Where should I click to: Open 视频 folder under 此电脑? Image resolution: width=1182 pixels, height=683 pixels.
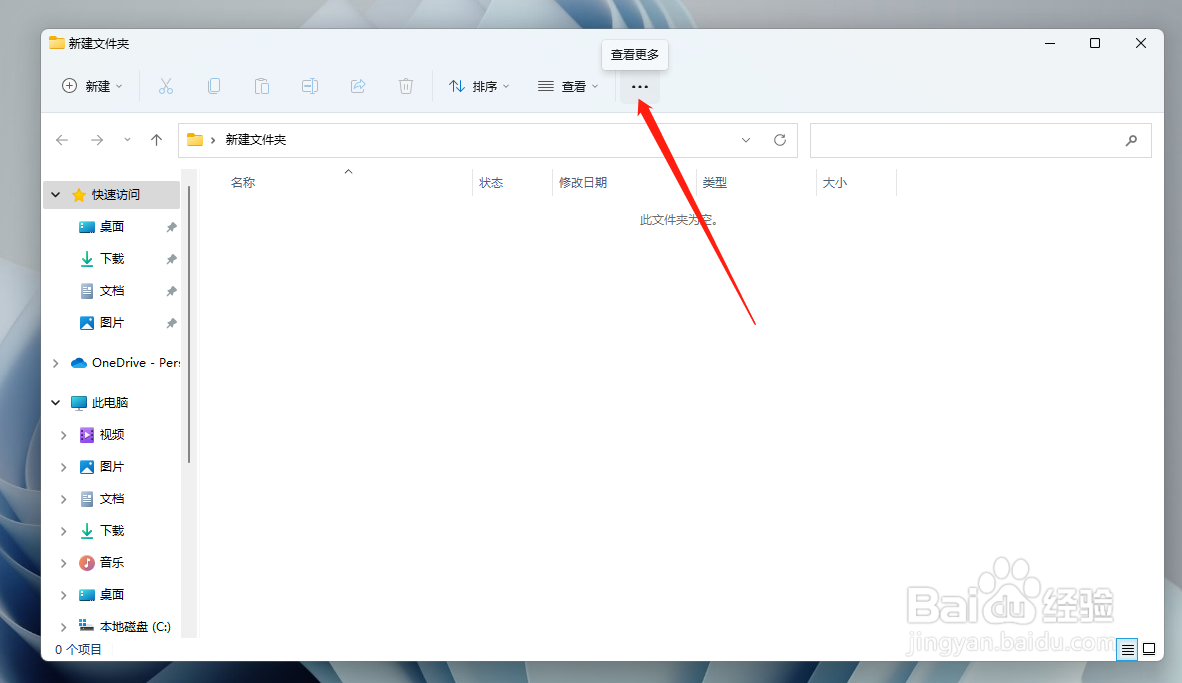[x=112, y=435]
